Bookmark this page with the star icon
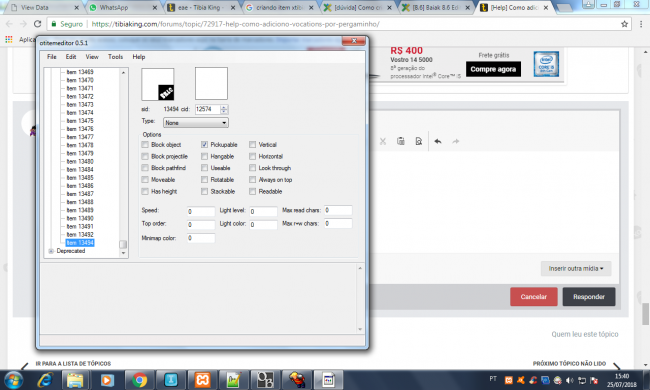650x390 pixels. pyautogui.click(x=624, y=24)
